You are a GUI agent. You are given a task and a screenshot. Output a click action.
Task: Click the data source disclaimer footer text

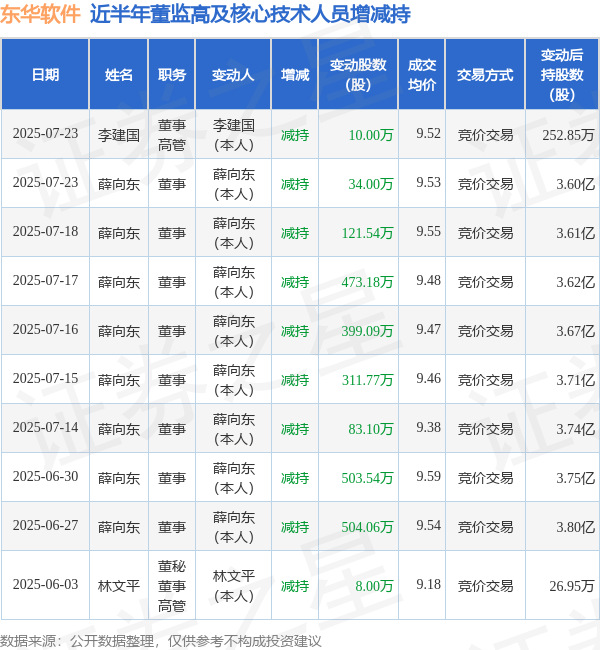pos(160,641)
